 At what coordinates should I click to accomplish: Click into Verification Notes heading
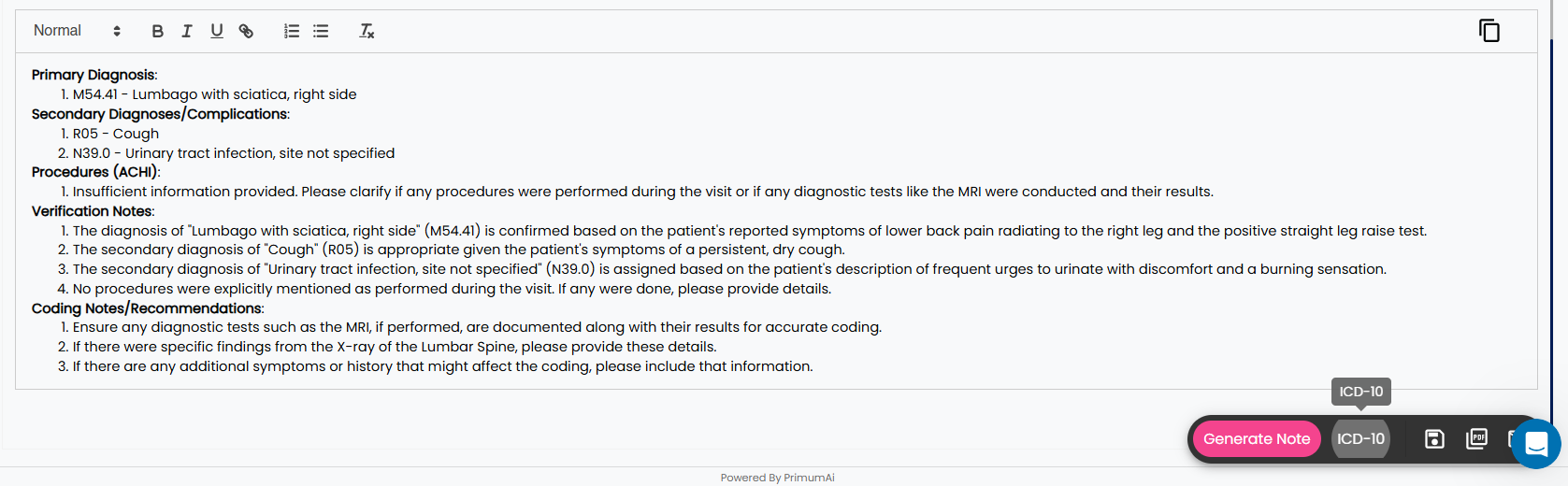[x=92, y=211]
